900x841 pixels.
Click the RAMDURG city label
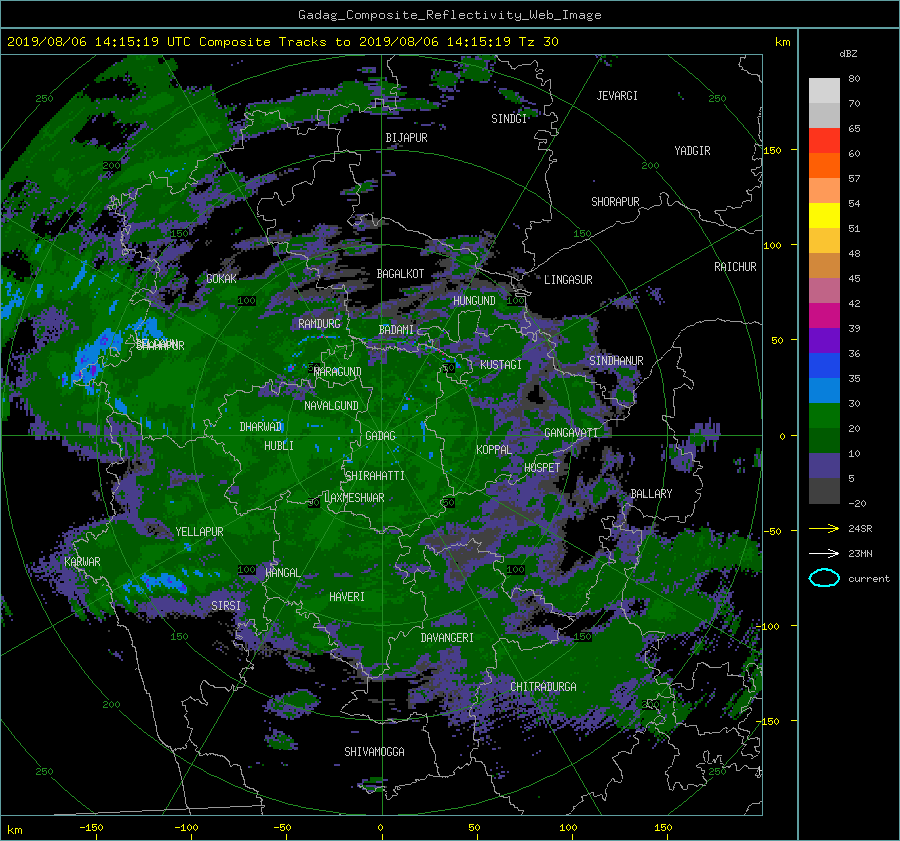tap(319, 324)
